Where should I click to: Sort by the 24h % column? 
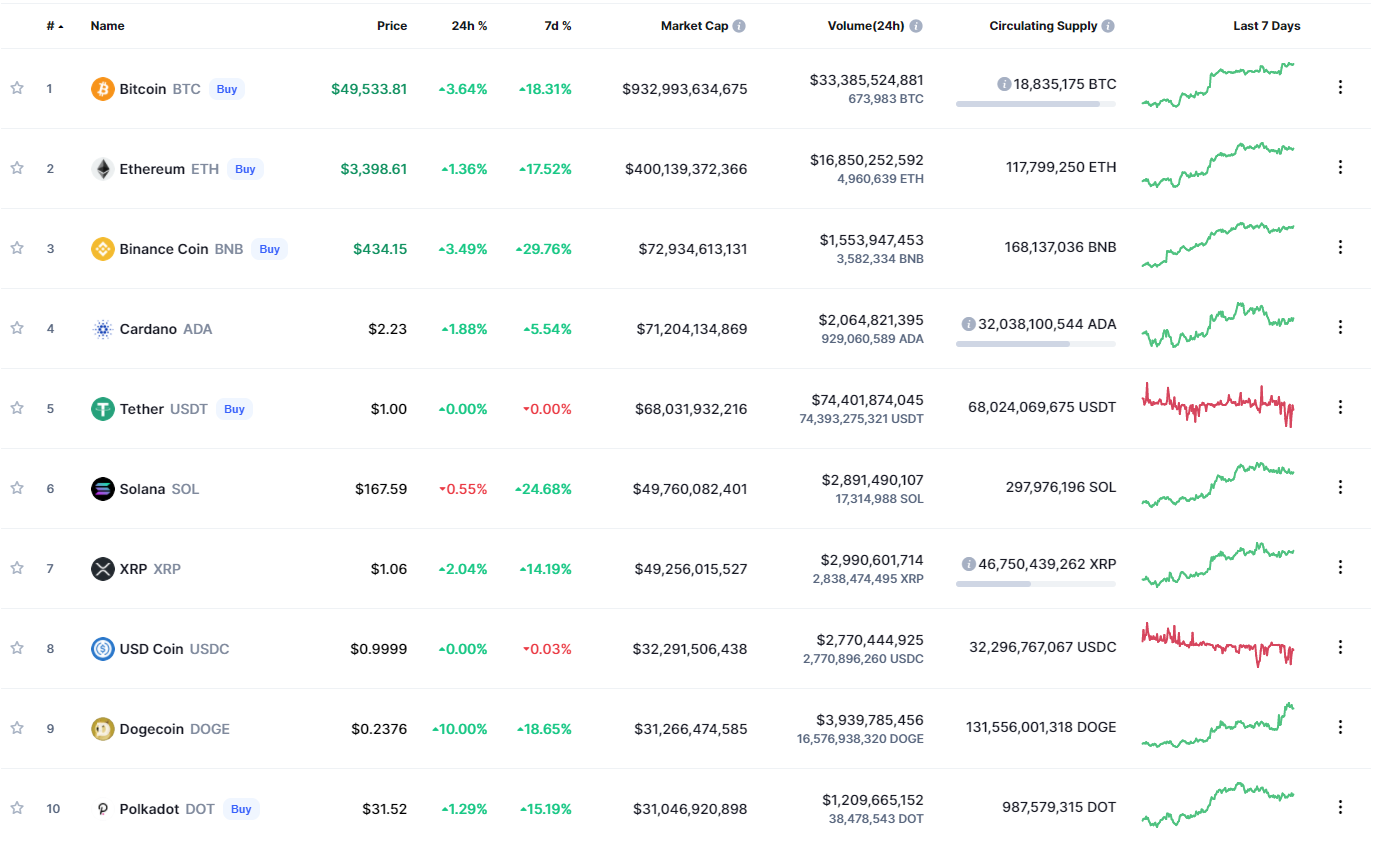(x=469, y=26)
